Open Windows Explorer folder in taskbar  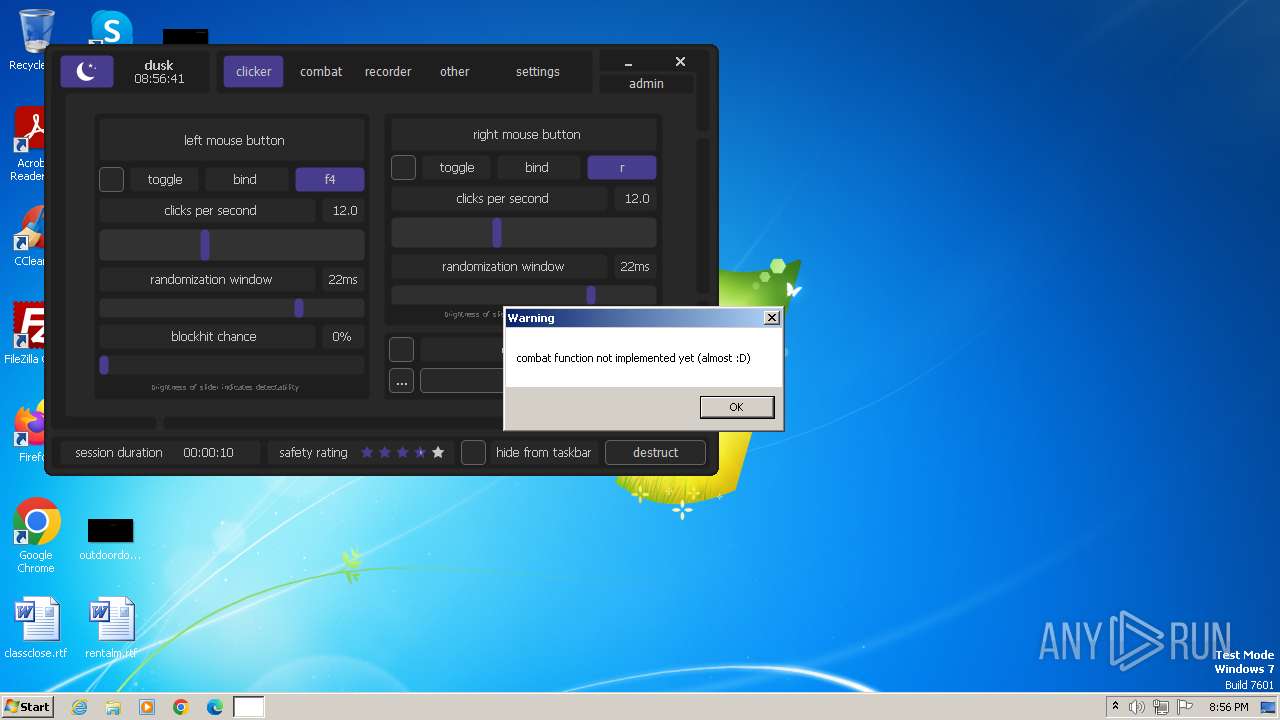[x=113, y=707]
